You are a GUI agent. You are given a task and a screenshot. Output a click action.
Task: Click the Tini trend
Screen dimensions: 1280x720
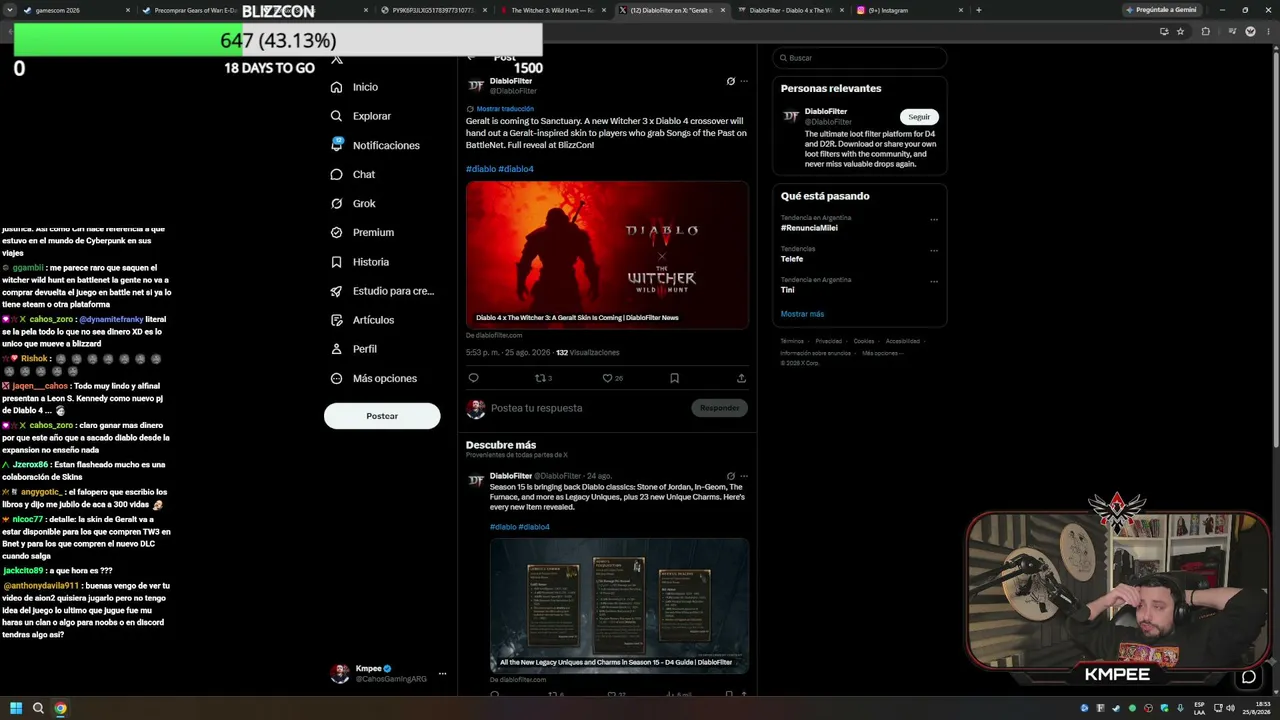click(x=787, y=290)
